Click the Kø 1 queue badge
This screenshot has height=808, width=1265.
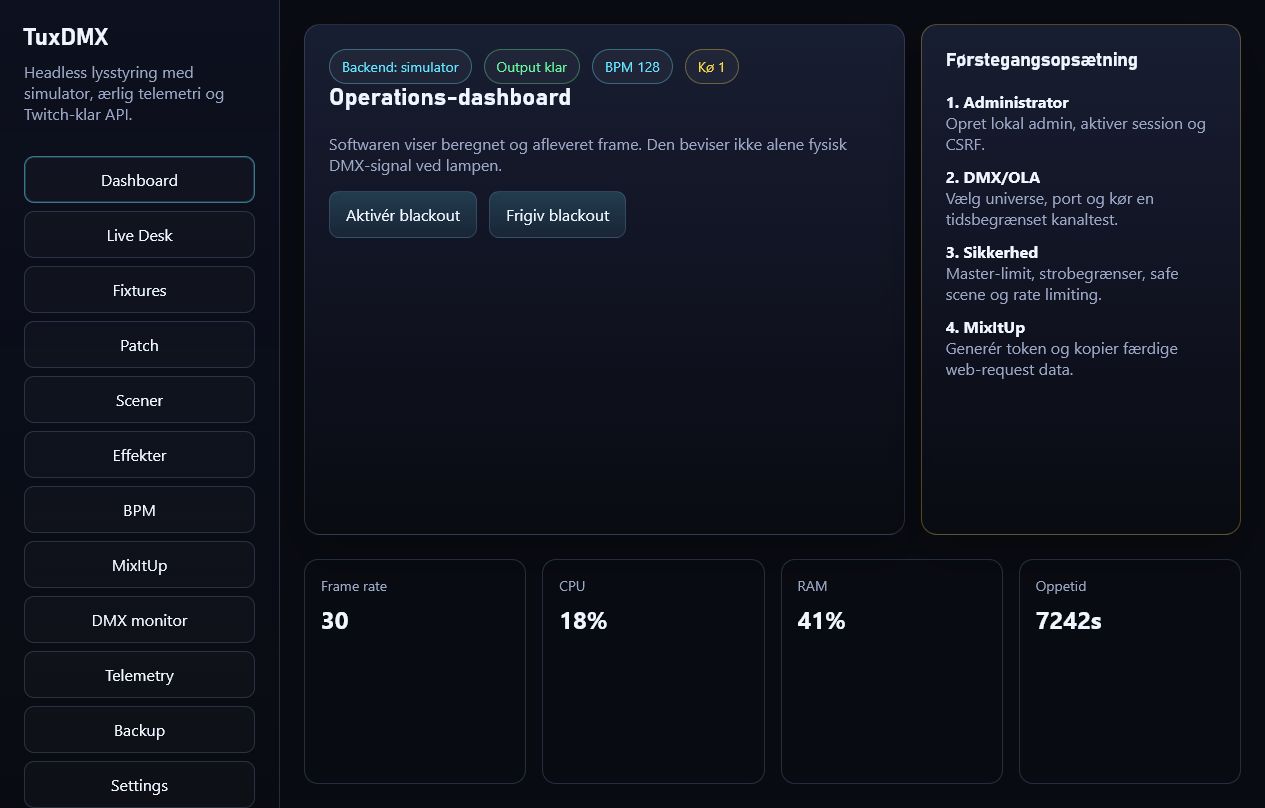712,67
